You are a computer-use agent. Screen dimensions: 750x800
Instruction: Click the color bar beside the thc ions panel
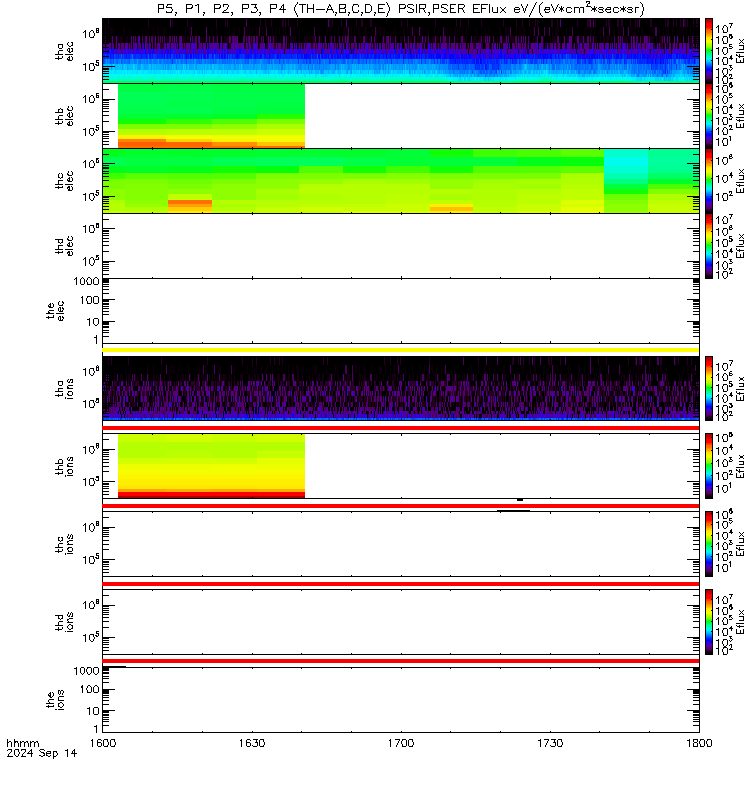point(709,544)
